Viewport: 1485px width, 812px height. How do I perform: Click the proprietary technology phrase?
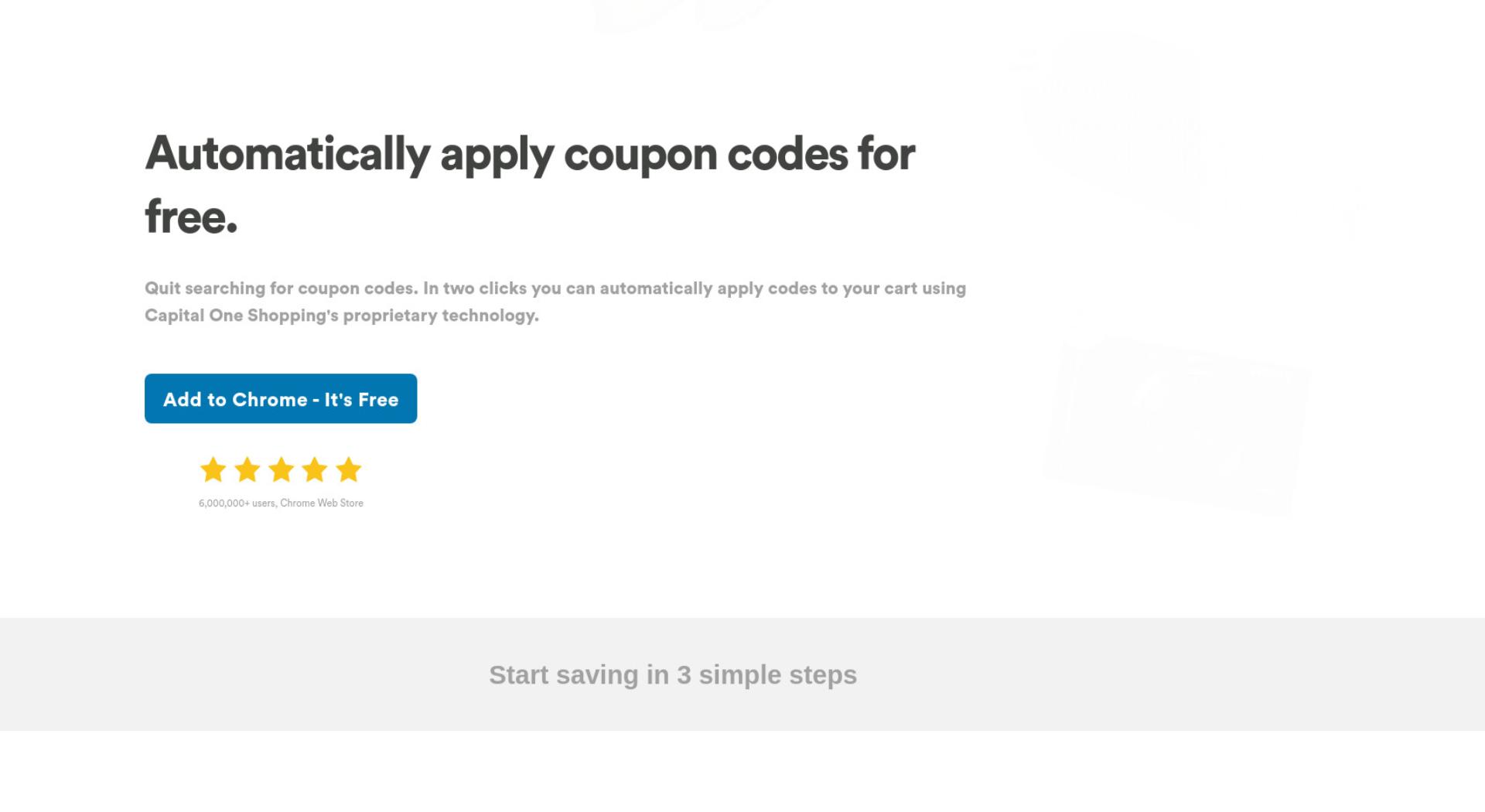(441, 316)
